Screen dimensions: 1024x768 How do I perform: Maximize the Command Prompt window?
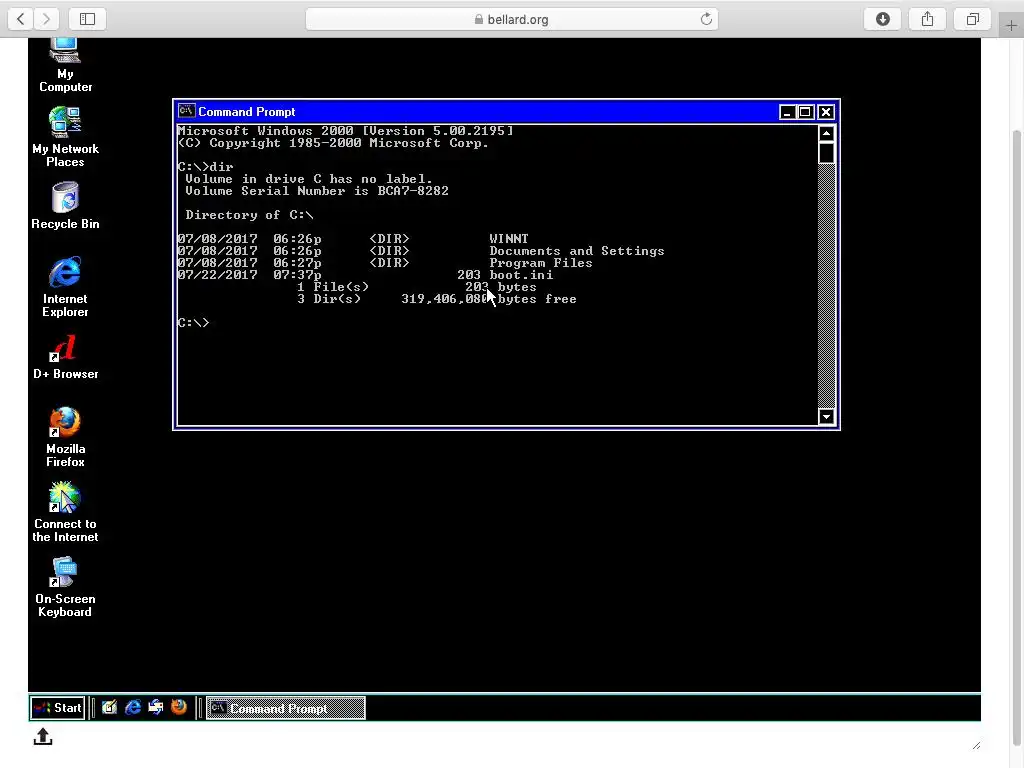(x=805, y=112)
